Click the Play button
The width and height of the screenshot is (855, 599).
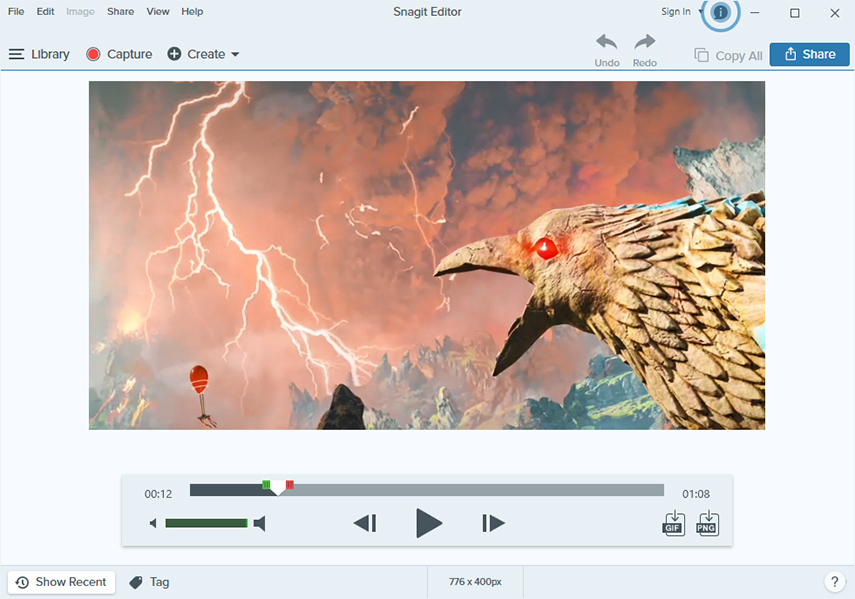tap(429, 523)
